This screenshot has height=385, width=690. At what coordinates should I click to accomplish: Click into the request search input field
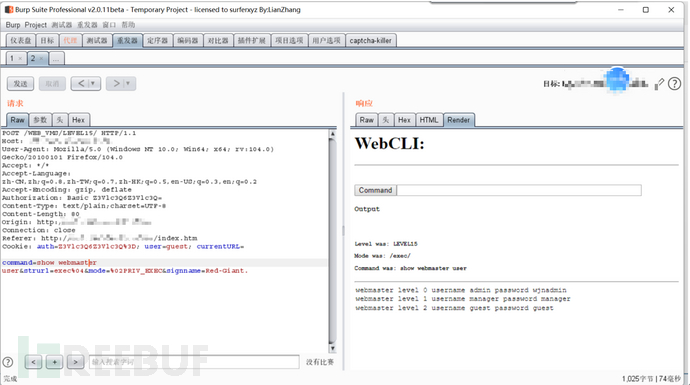coord(194,362)
